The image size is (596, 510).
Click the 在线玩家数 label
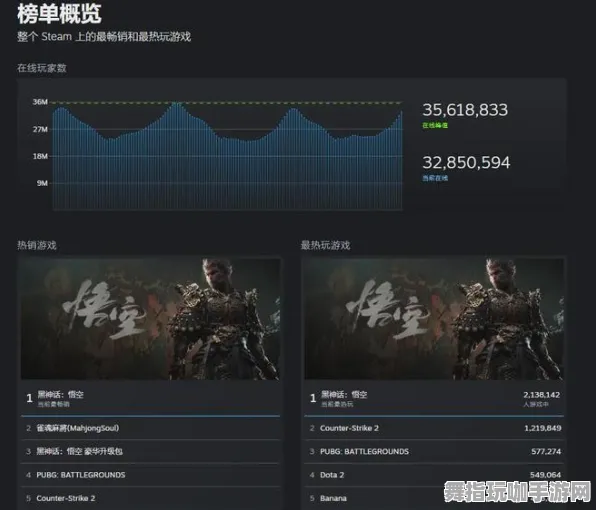pyautogui.click(x=42, y=68)
